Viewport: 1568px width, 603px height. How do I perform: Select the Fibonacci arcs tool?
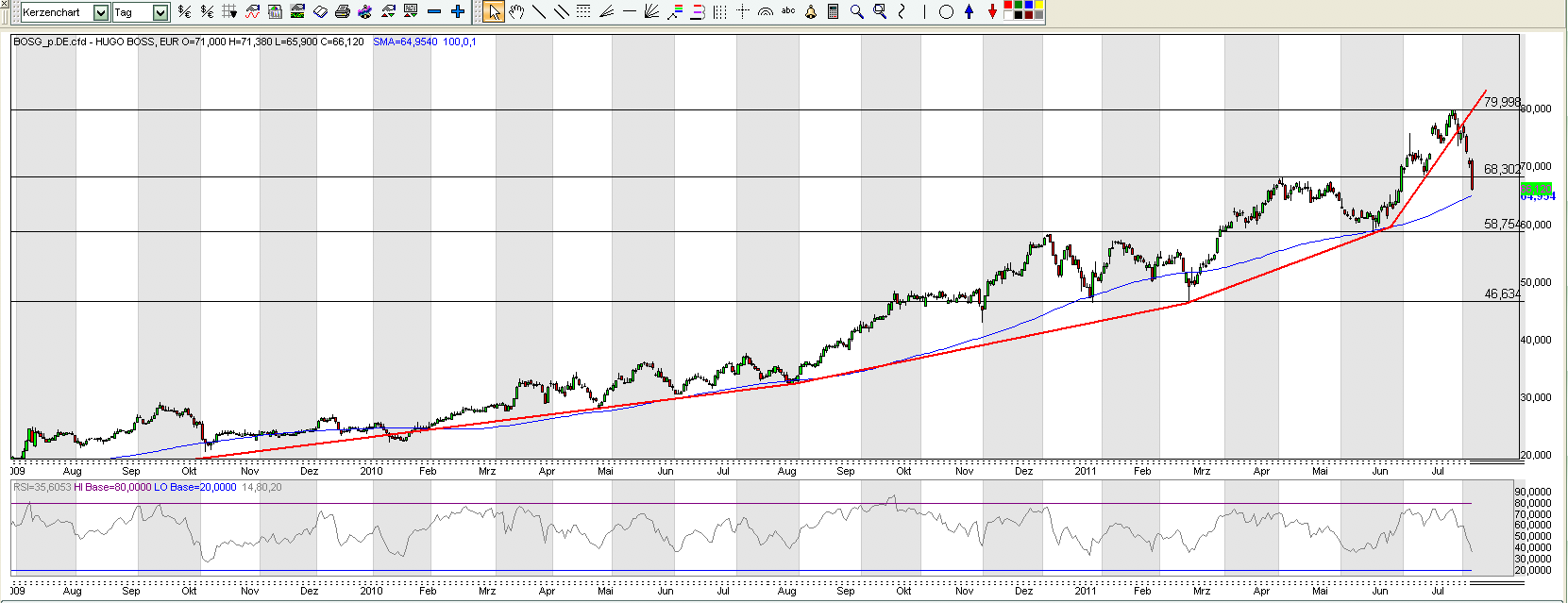(x=766, y=11)
